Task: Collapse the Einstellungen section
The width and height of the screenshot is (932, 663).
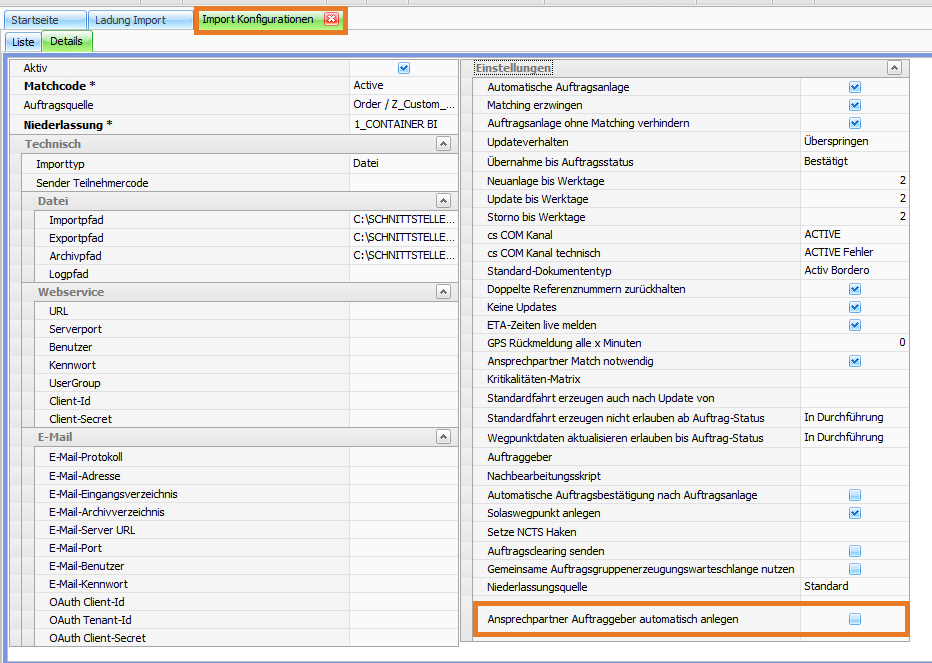Action: pyautogui.click(x=894, y=68)
